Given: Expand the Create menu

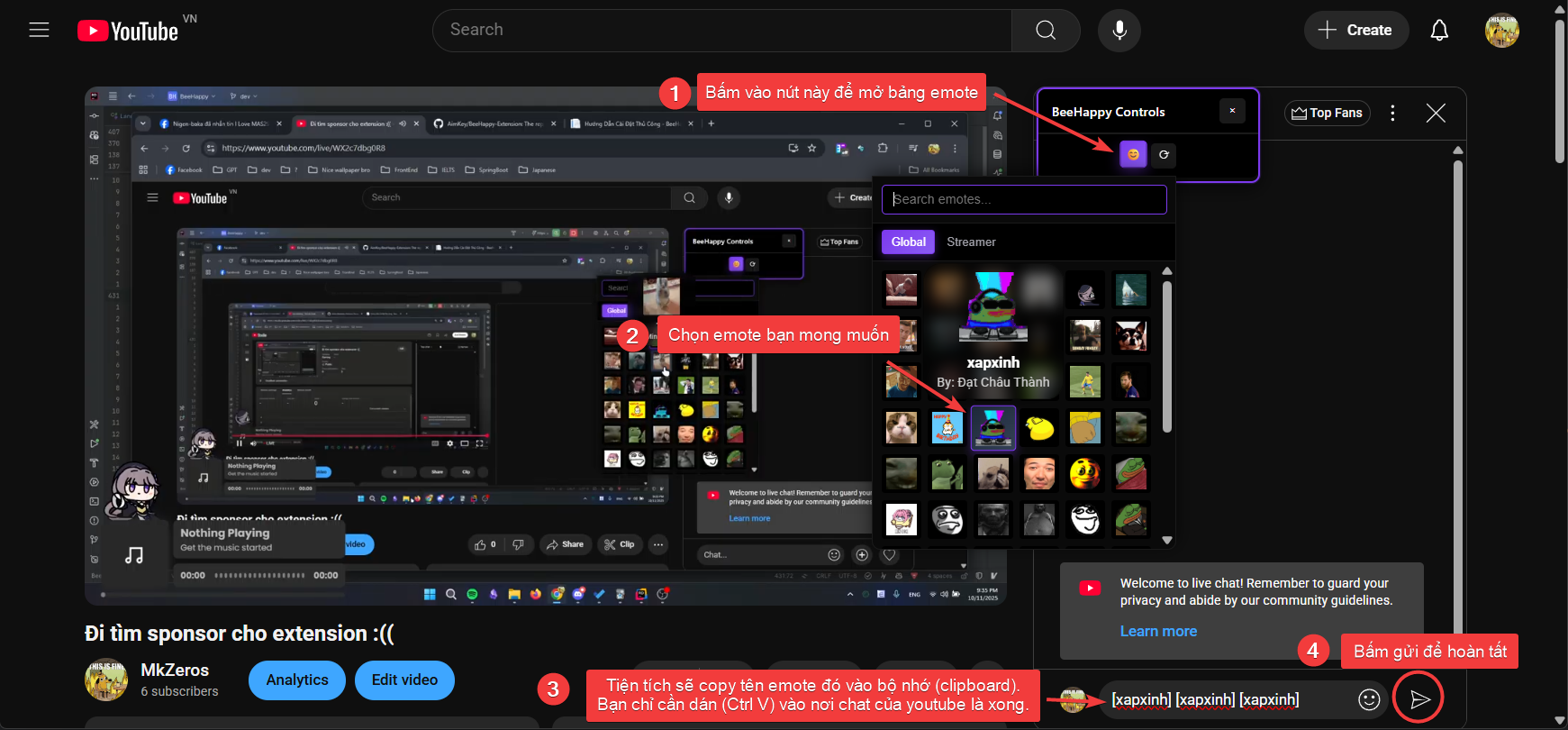Looking at the screenshot, I should [x=1355, y=30].
